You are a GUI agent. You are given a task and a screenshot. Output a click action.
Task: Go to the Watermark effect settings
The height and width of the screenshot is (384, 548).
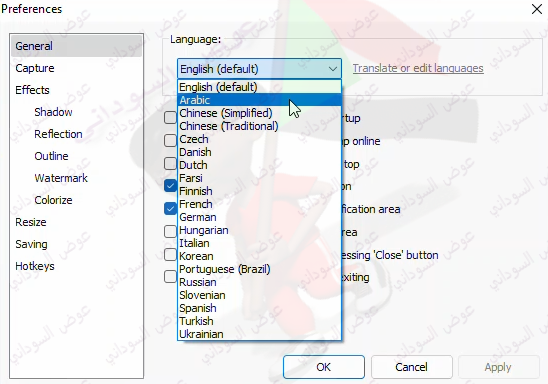pyautogui.click(x=61, y=178)
